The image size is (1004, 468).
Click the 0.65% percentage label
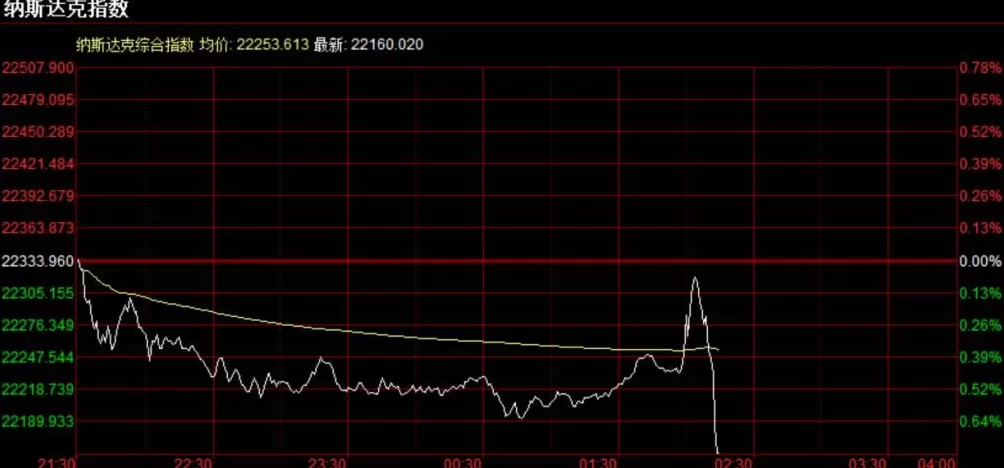coord(980,100)
